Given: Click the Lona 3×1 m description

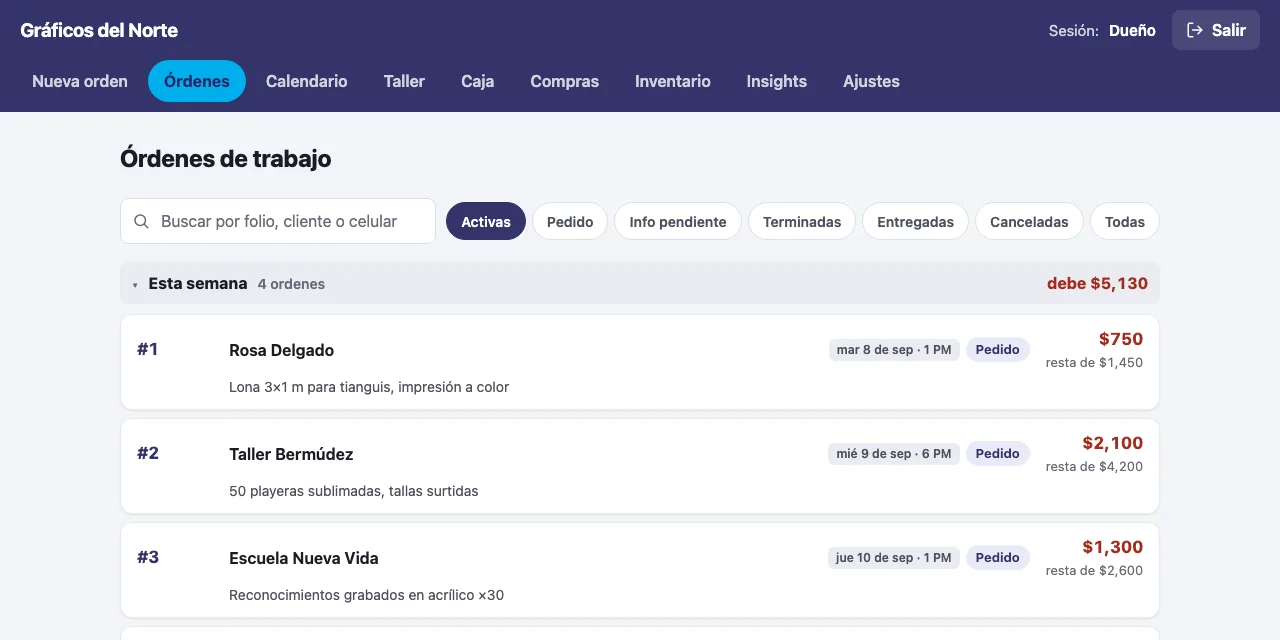Looking at the screenshot, I should click(x=369, y=387).
